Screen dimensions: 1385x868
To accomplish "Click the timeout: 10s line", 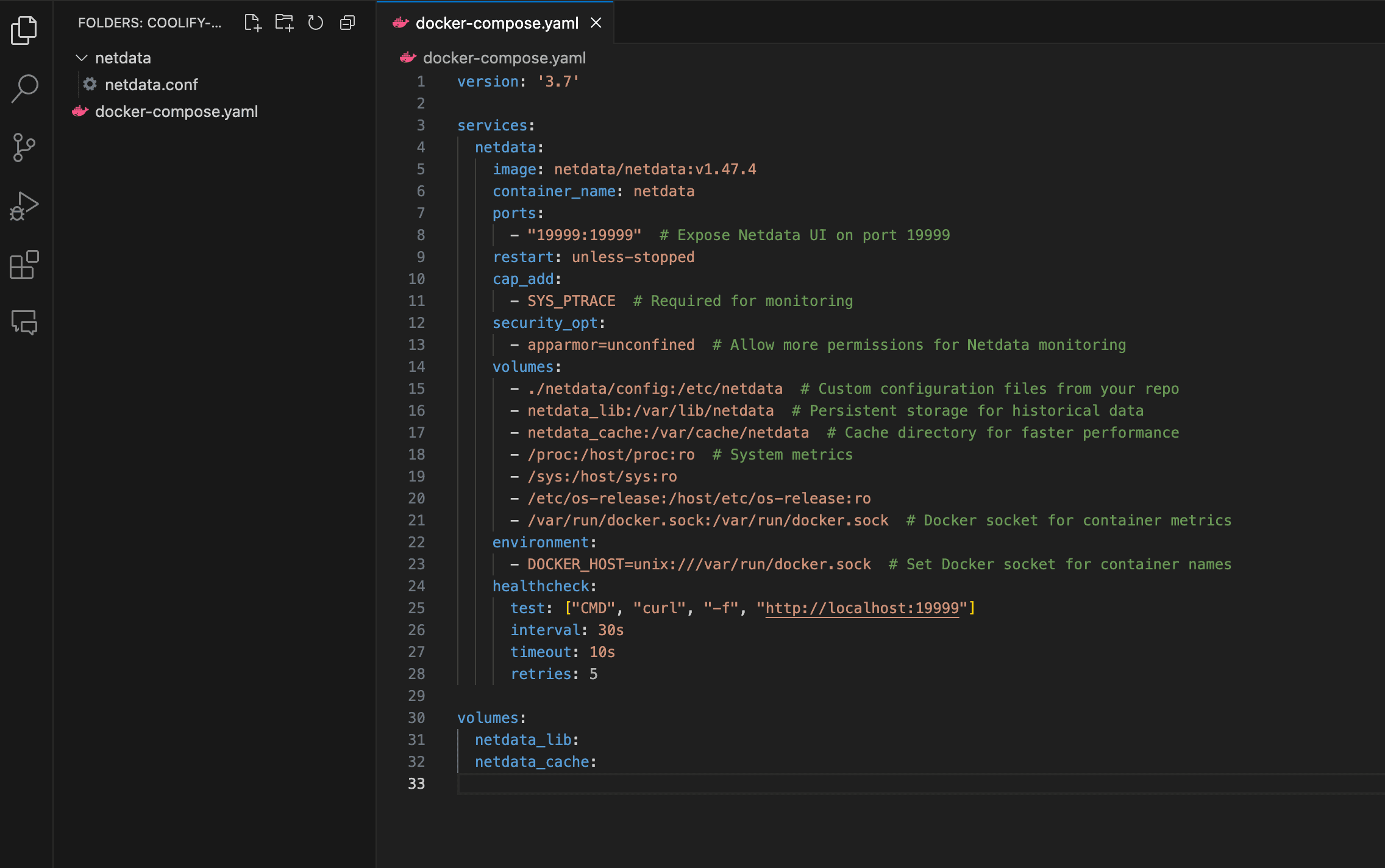I will (563, 652).
